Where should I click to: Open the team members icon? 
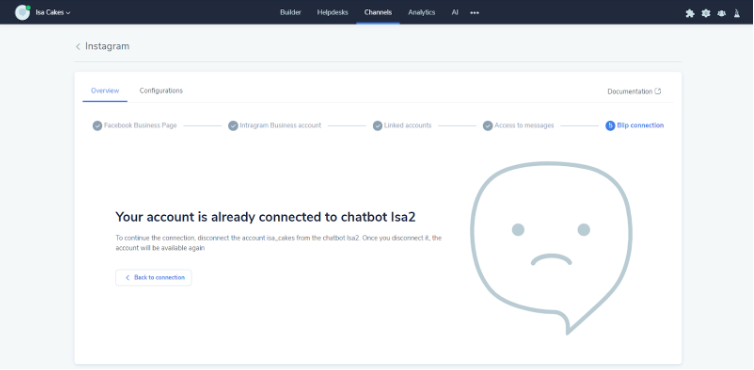(721, 13)
